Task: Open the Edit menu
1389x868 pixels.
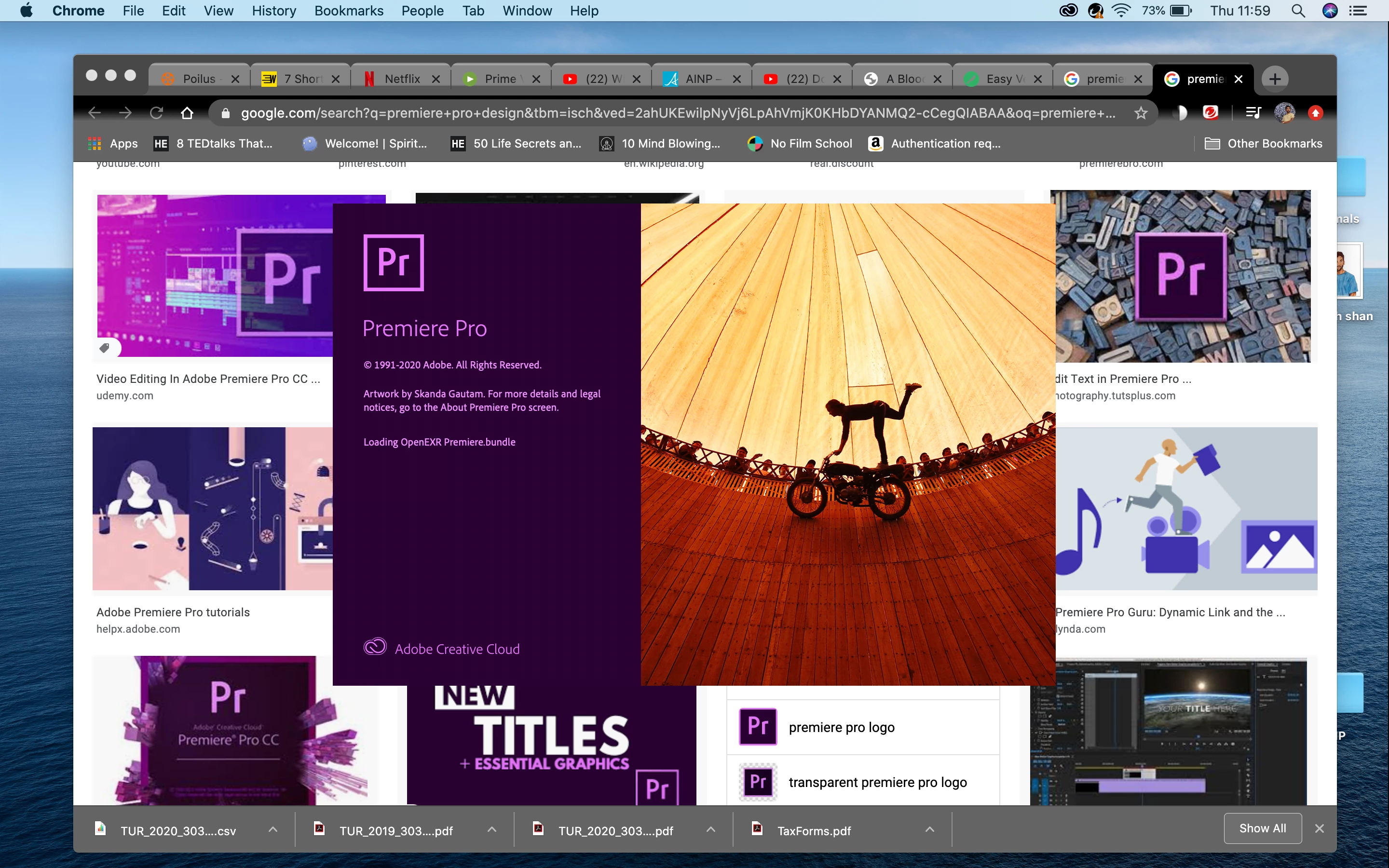Action: pos(173,10)
